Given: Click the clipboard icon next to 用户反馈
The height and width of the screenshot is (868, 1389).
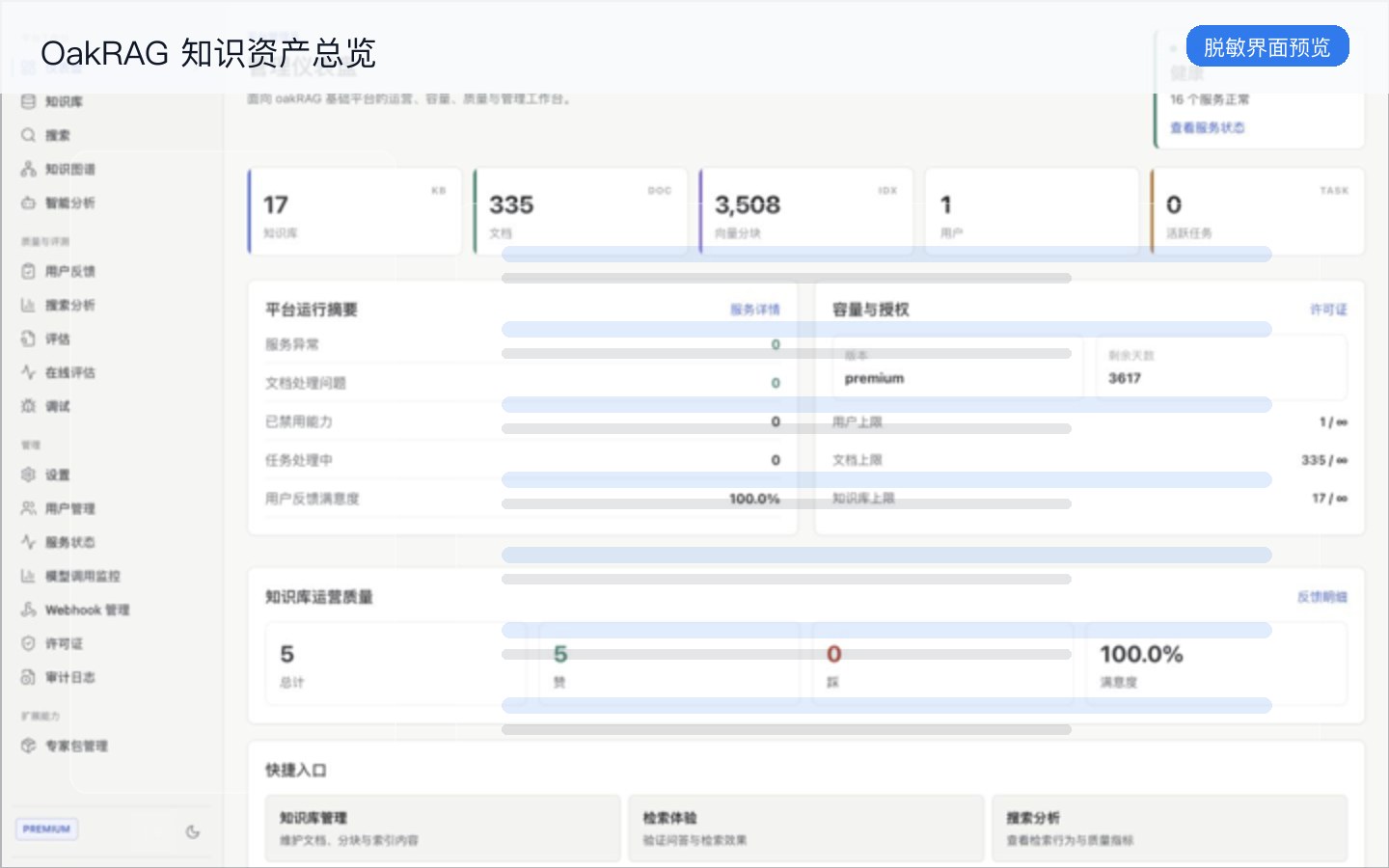Looking at the screenshot, I should 28,271.
